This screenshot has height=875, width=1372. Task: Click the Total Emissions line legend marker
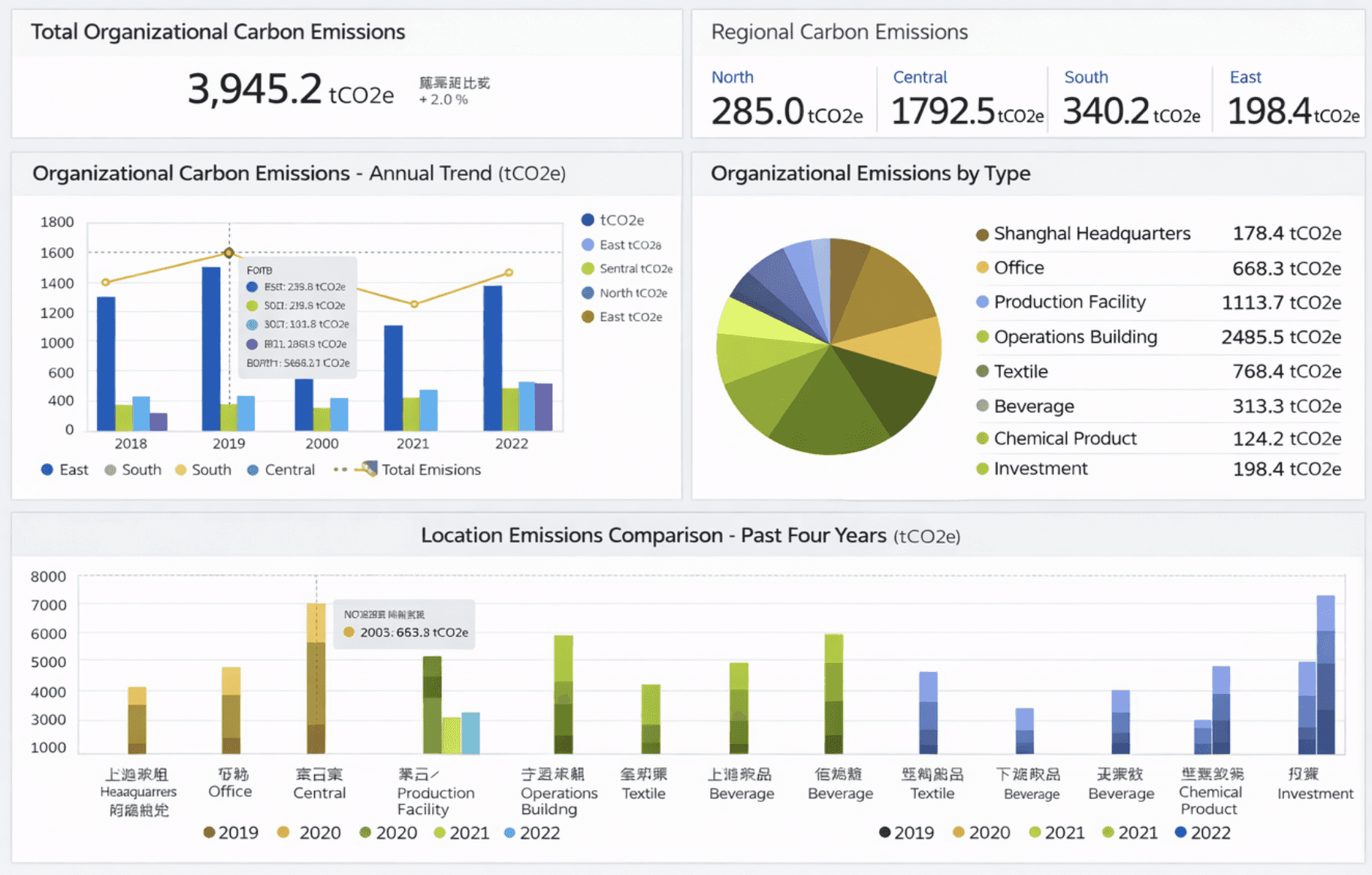pos(367,469)
